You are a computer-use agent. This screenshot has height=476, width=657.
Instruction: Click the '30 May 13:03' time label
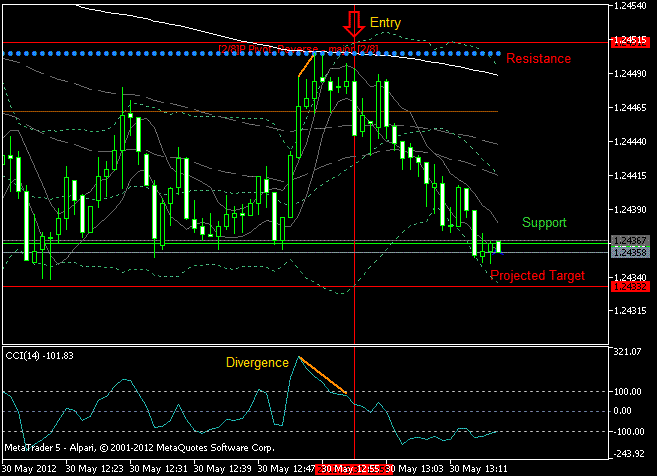point(414,468)
